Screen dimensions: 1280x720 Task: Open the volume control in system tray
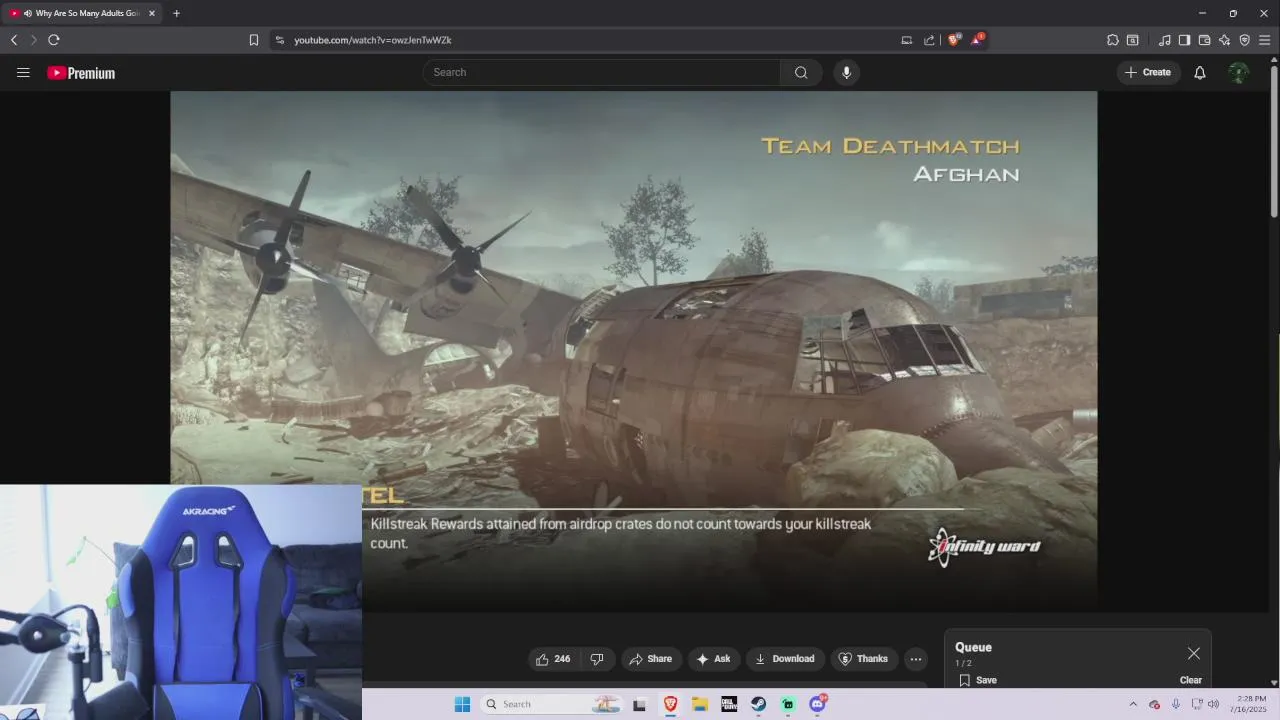(1213, 704)
